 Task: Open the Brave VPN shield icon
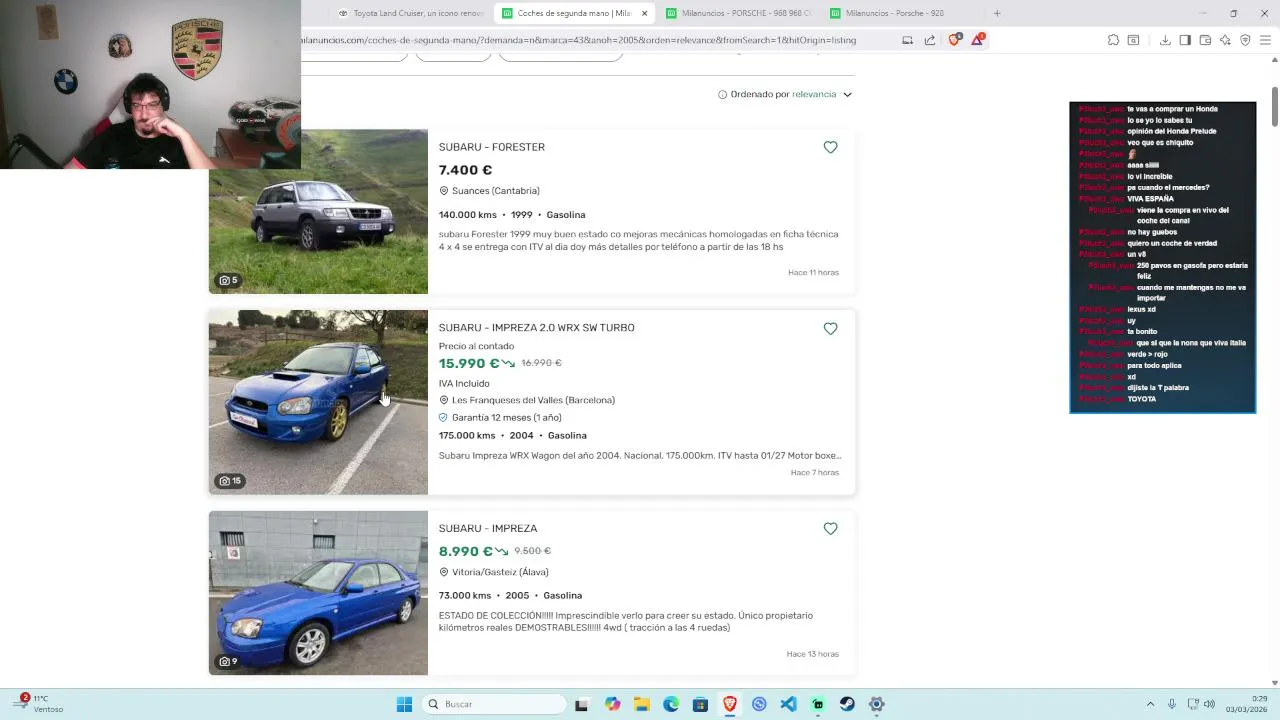click(x=1245, y=40)
